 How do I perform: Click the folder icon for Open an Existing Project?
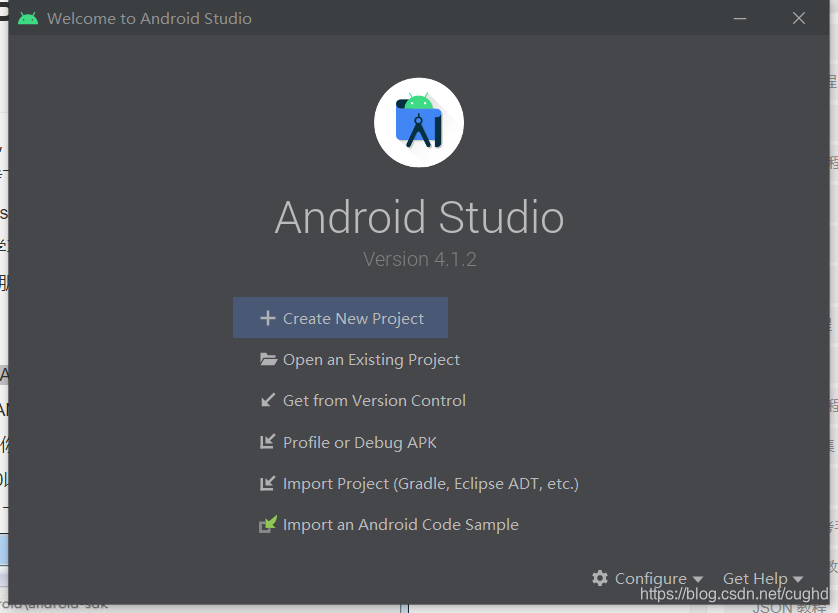[268, 359]
